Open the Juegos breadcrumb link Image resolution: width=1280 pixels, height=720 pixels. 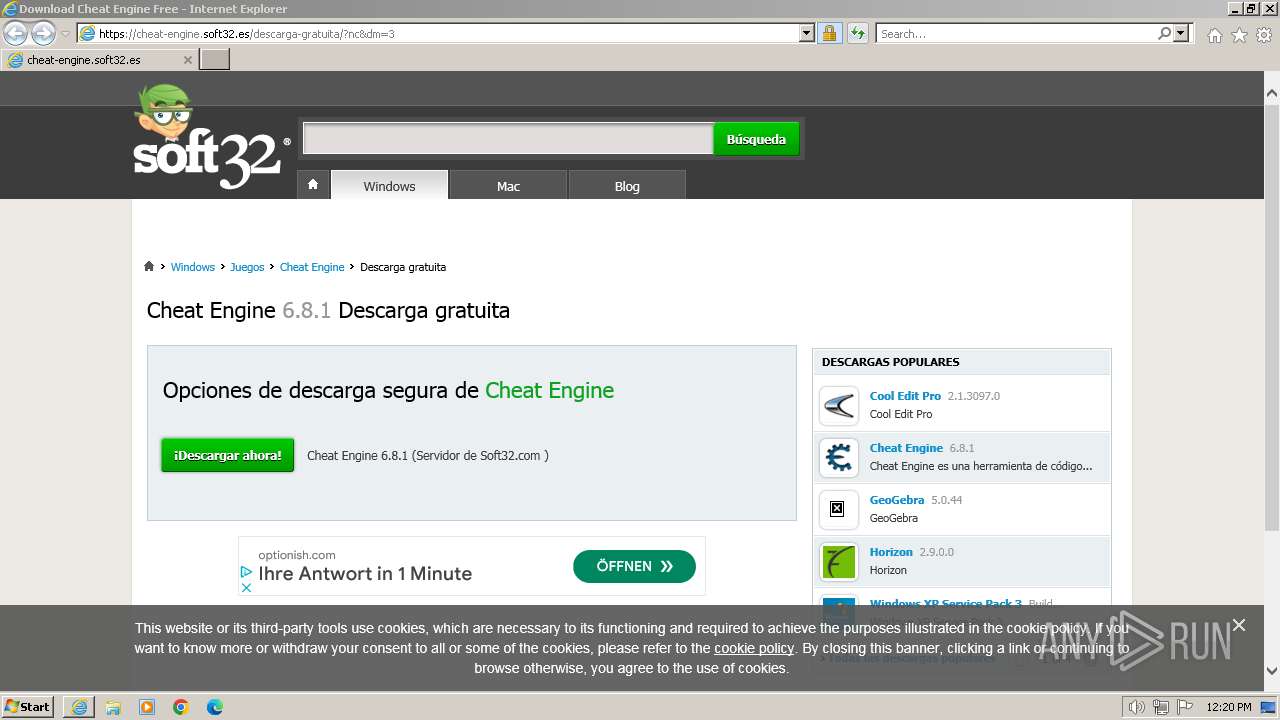[x=247, y=267]
